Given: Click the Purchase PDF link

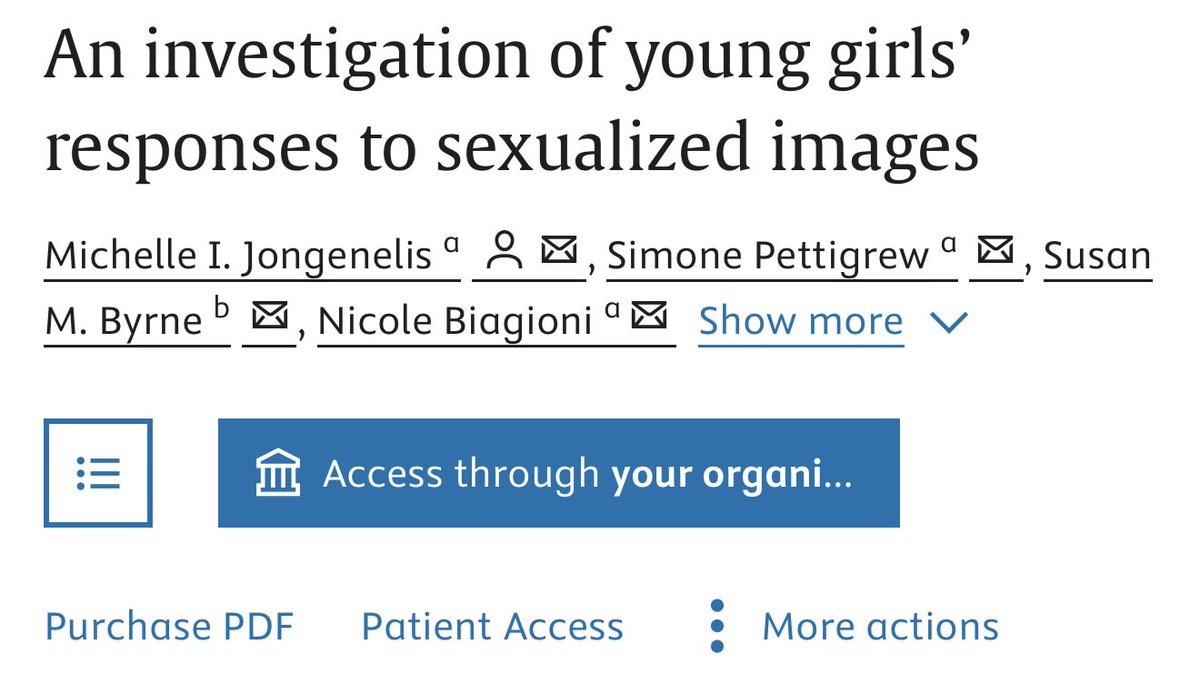Looking at the screenshot, I should coord(170,627).
